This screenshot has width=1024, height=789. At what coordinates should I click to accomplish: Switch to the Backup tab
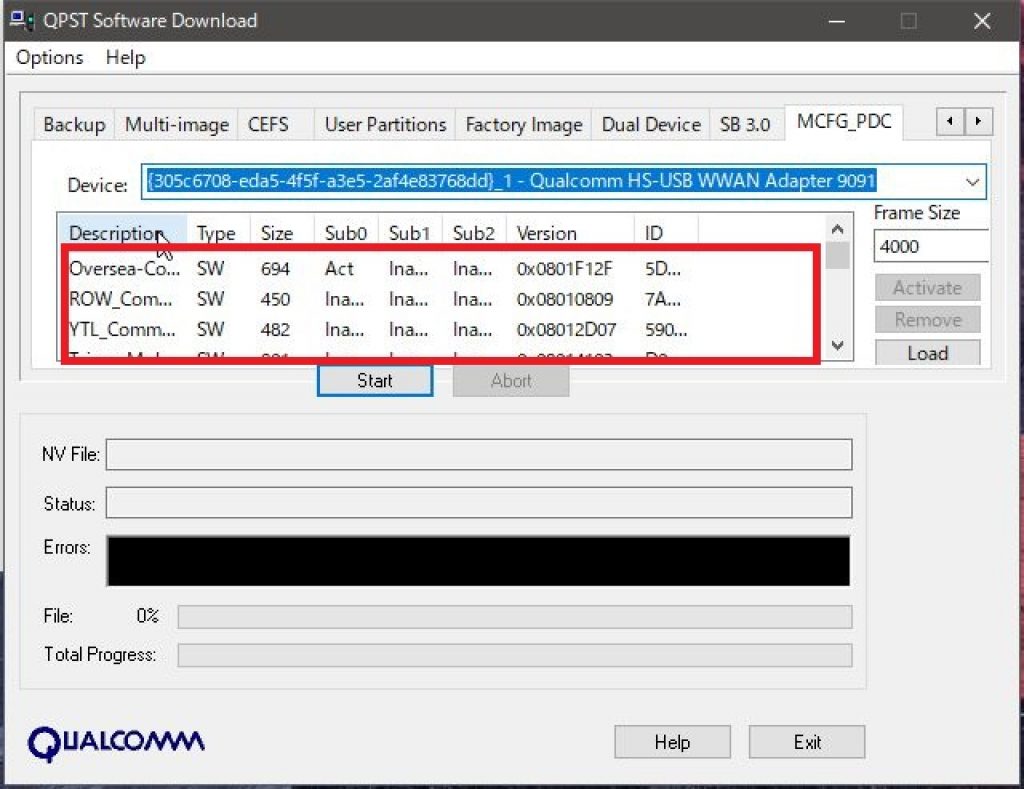[x=74, y=125]
